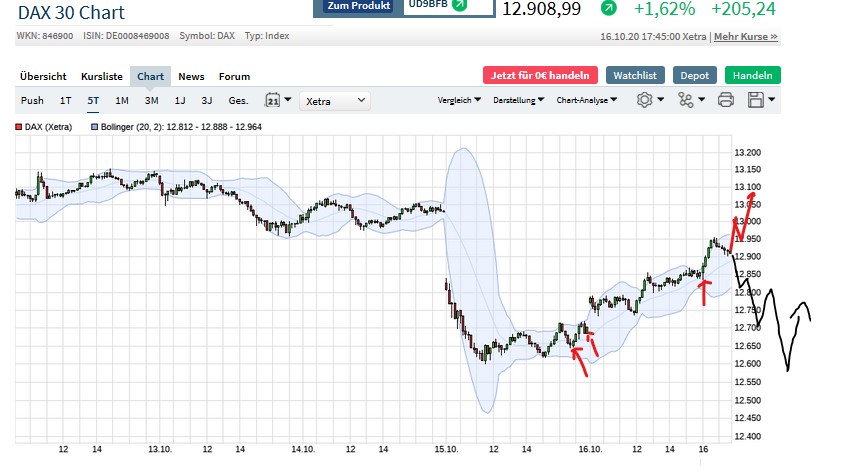844x470 pixels.
Task: Open the Chart-Analyse dropdown
Action: pos(586,100)
